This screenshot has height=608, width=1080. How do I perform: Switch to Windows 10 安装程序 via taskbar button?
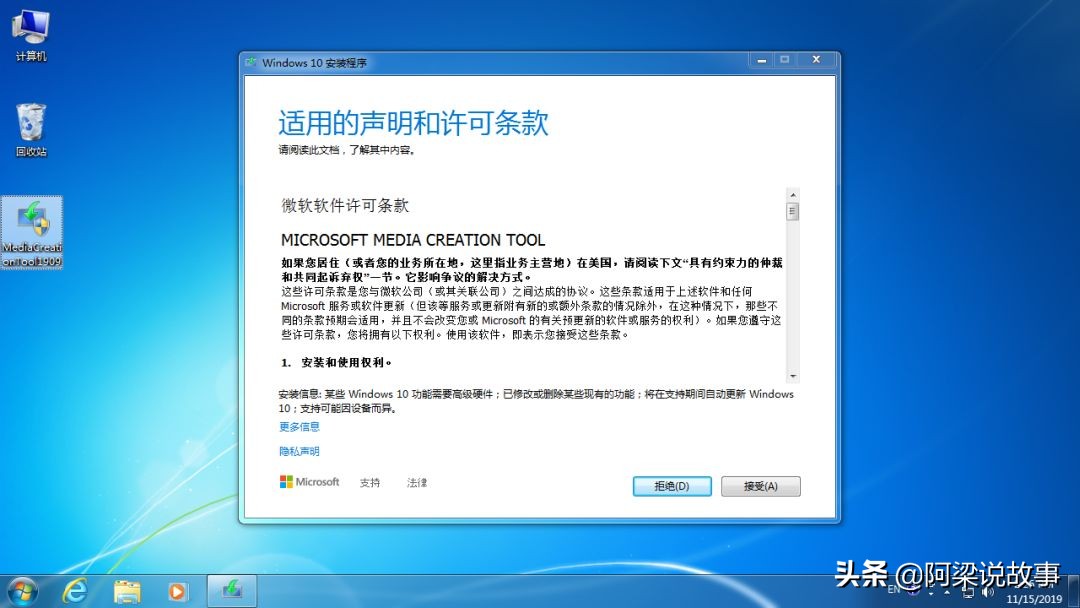tap(231, 591)
